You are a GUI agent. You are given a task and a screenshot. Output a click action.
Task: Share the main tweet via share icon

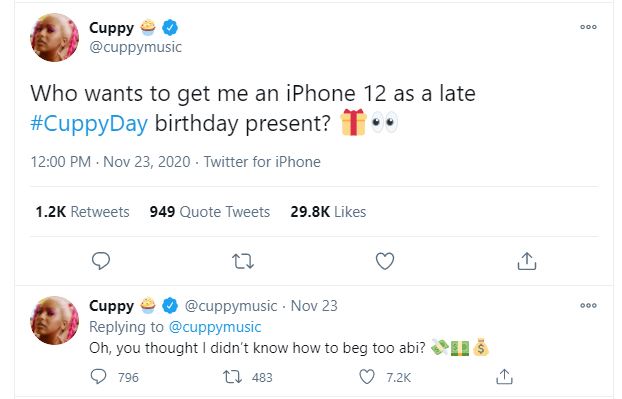pyautogui.click(x=527, y=261)
